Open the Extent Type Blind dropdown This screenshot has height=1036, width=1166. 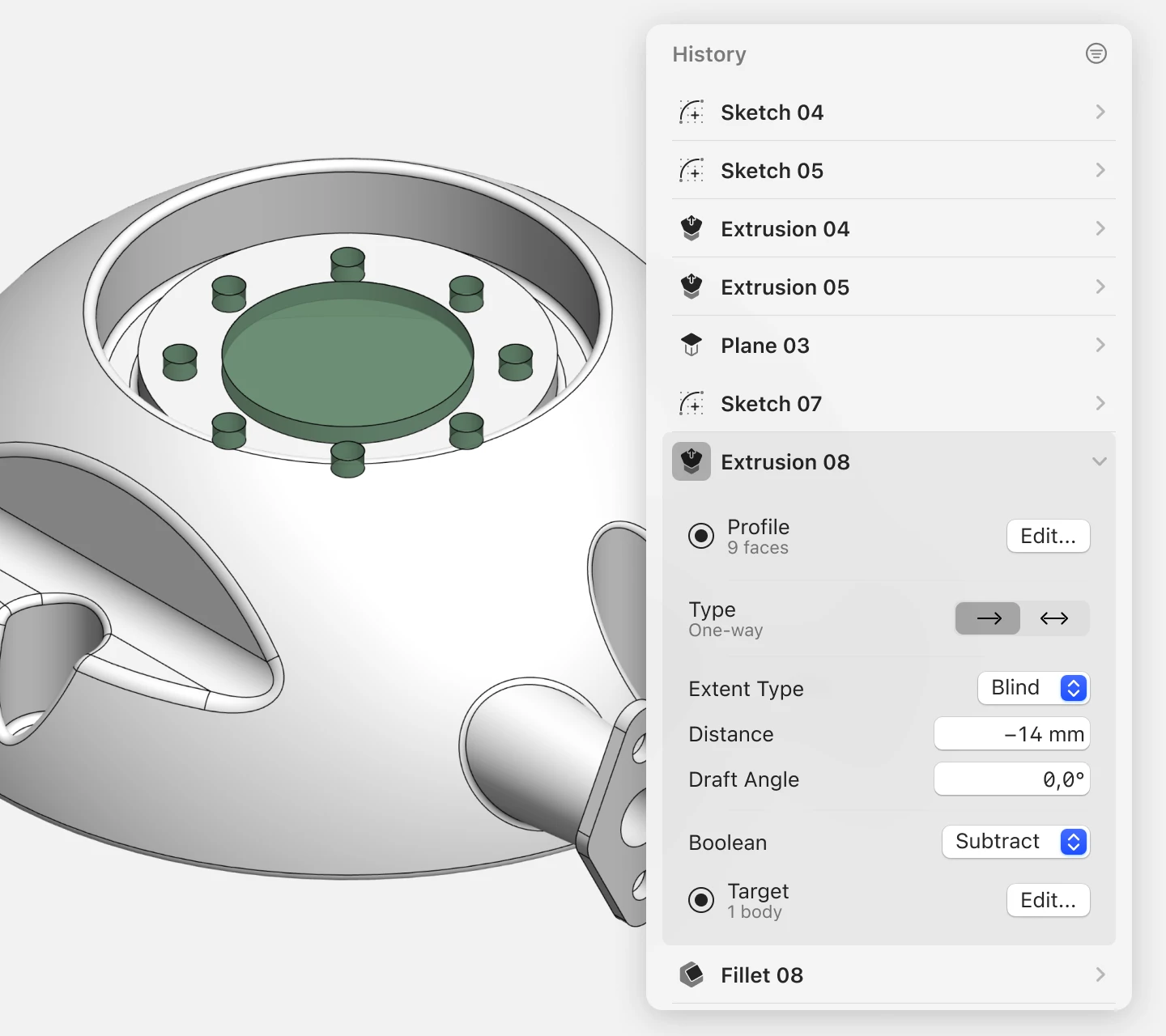point(1034,688)
